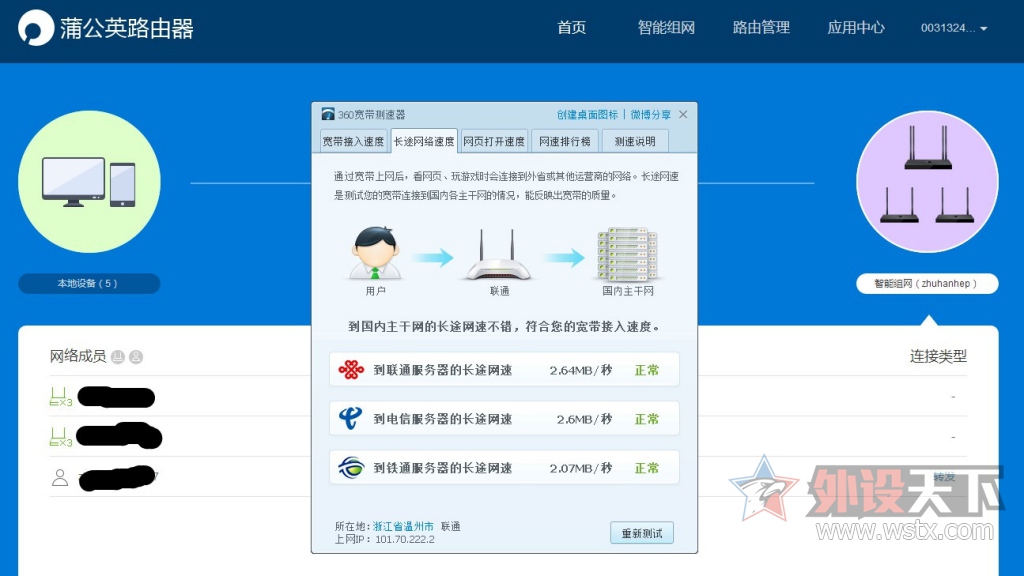The height and width of the screenshot is (576, 1024).
Task: Click the second X3 router member icon
Action: click(61, 437)
